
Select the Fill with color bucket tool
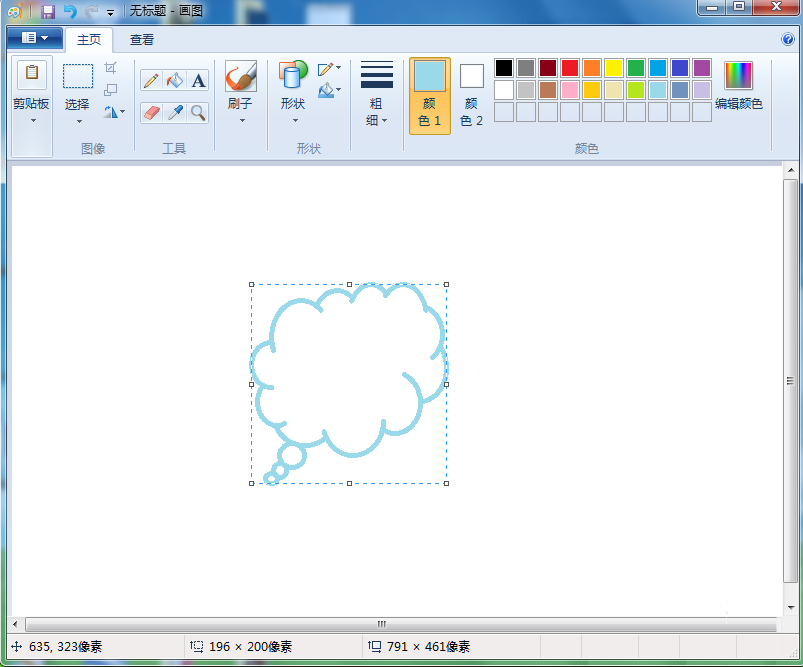point(175,81)
